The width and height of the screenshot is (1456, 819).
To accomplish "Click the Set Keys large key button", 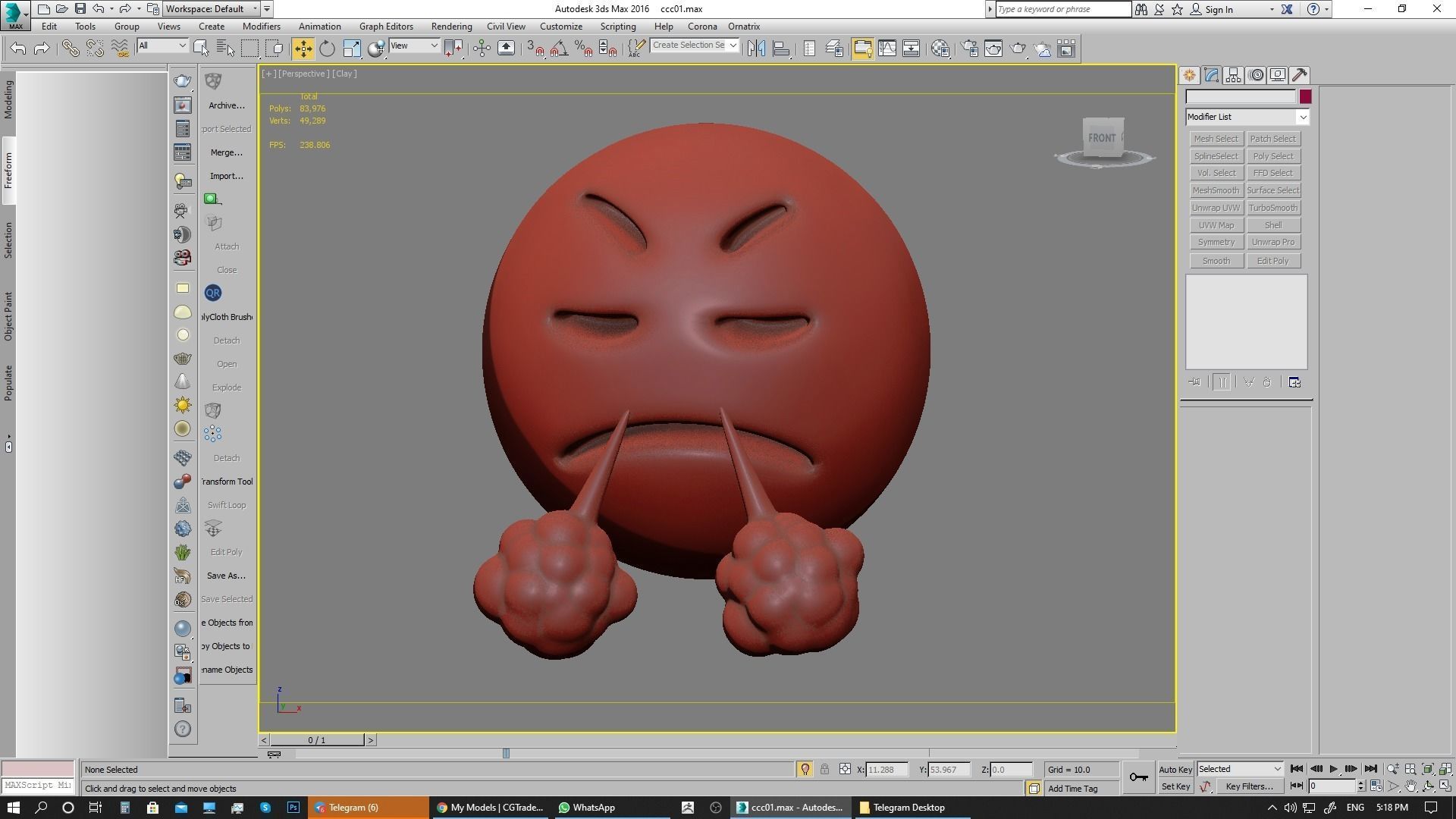I will (x=1138, y=777).
